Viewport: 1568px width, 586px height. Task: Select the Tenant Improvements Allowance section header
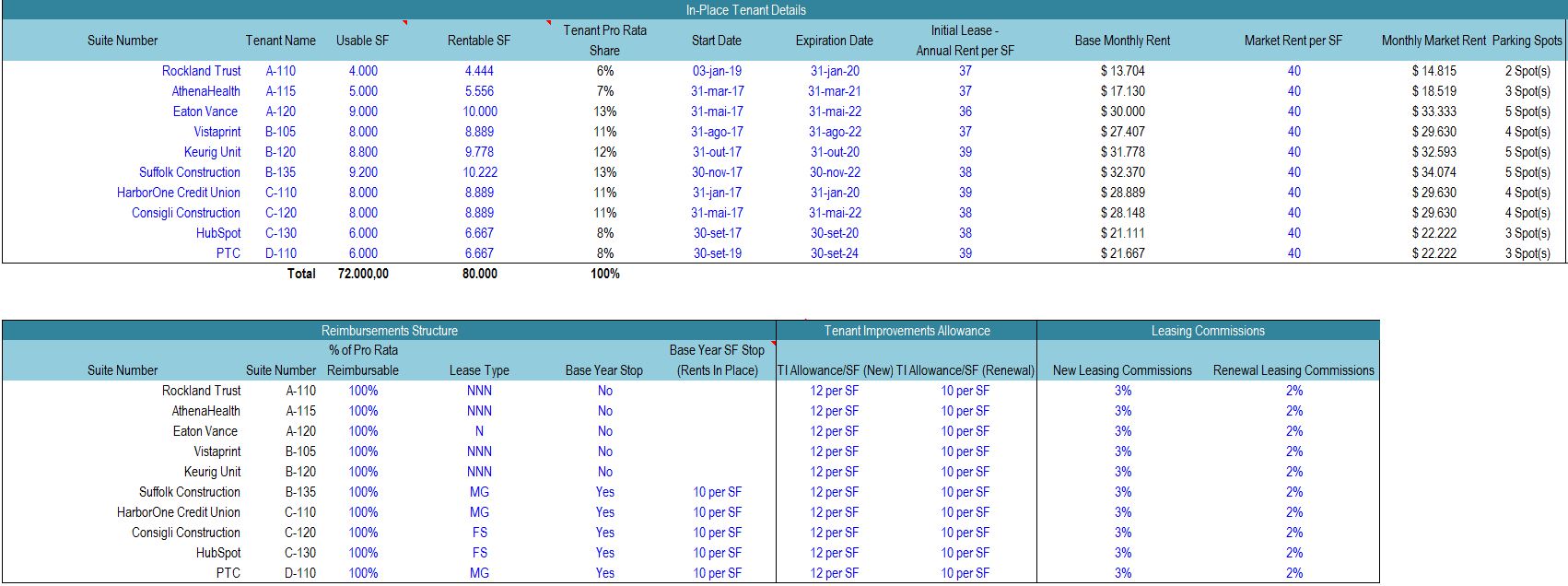(x=907, y=331)
